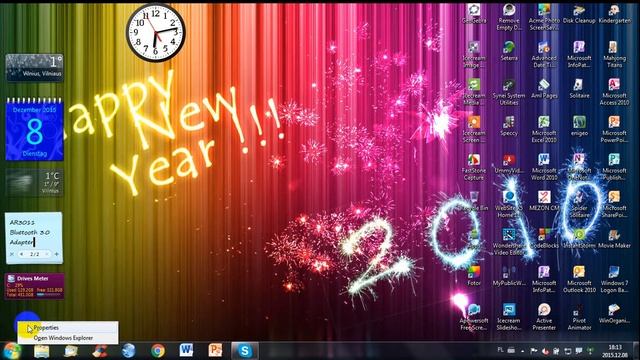Launch CodeBlocks from the desktop
This screenshot has height=360, width=640.
click(544, 238)
